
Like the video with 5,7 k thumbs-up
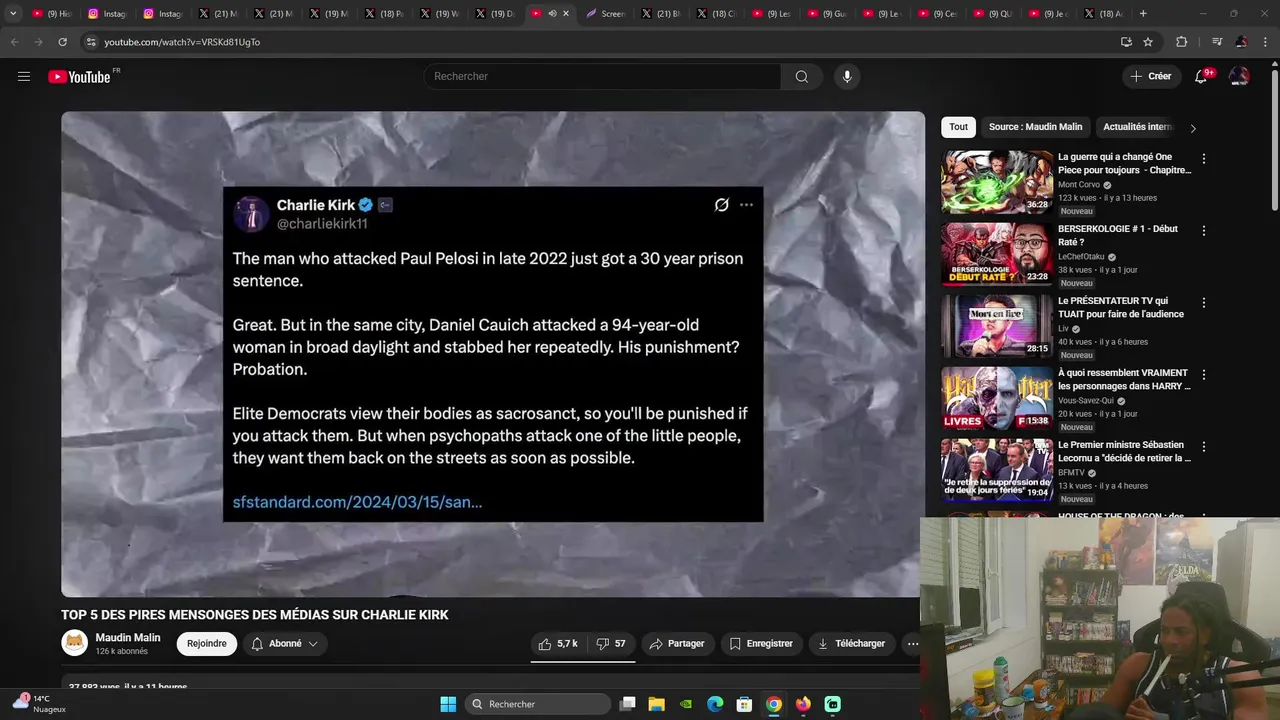[558, 644]
